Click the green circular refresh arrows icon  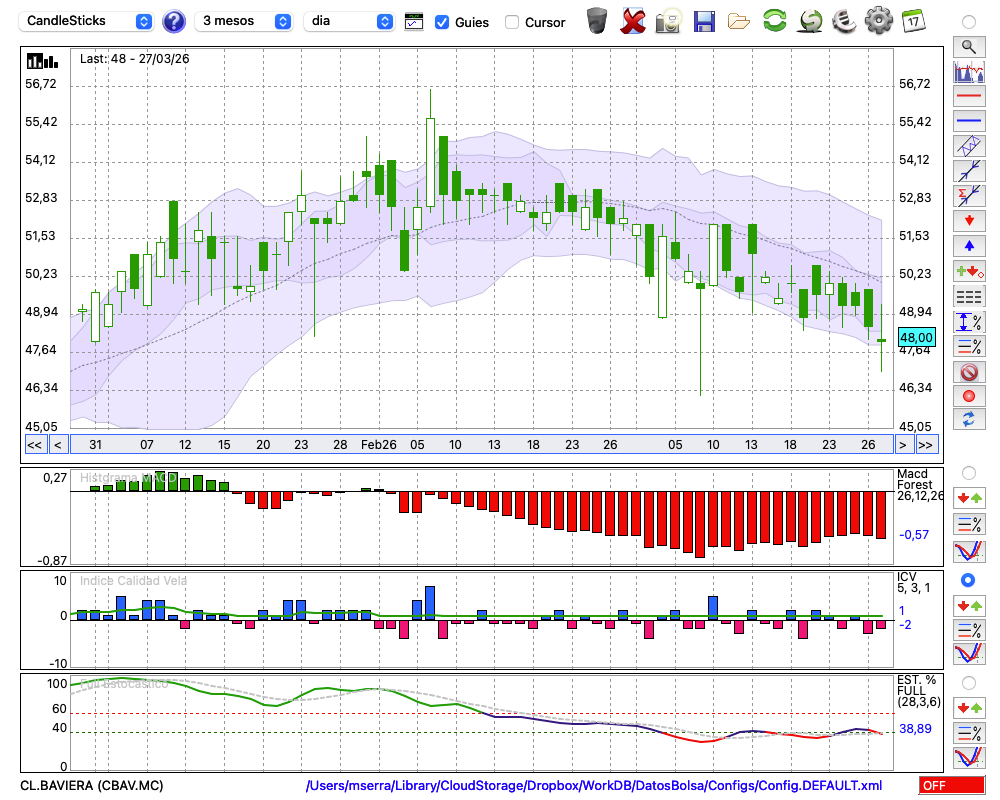click(x=774, y=20)
